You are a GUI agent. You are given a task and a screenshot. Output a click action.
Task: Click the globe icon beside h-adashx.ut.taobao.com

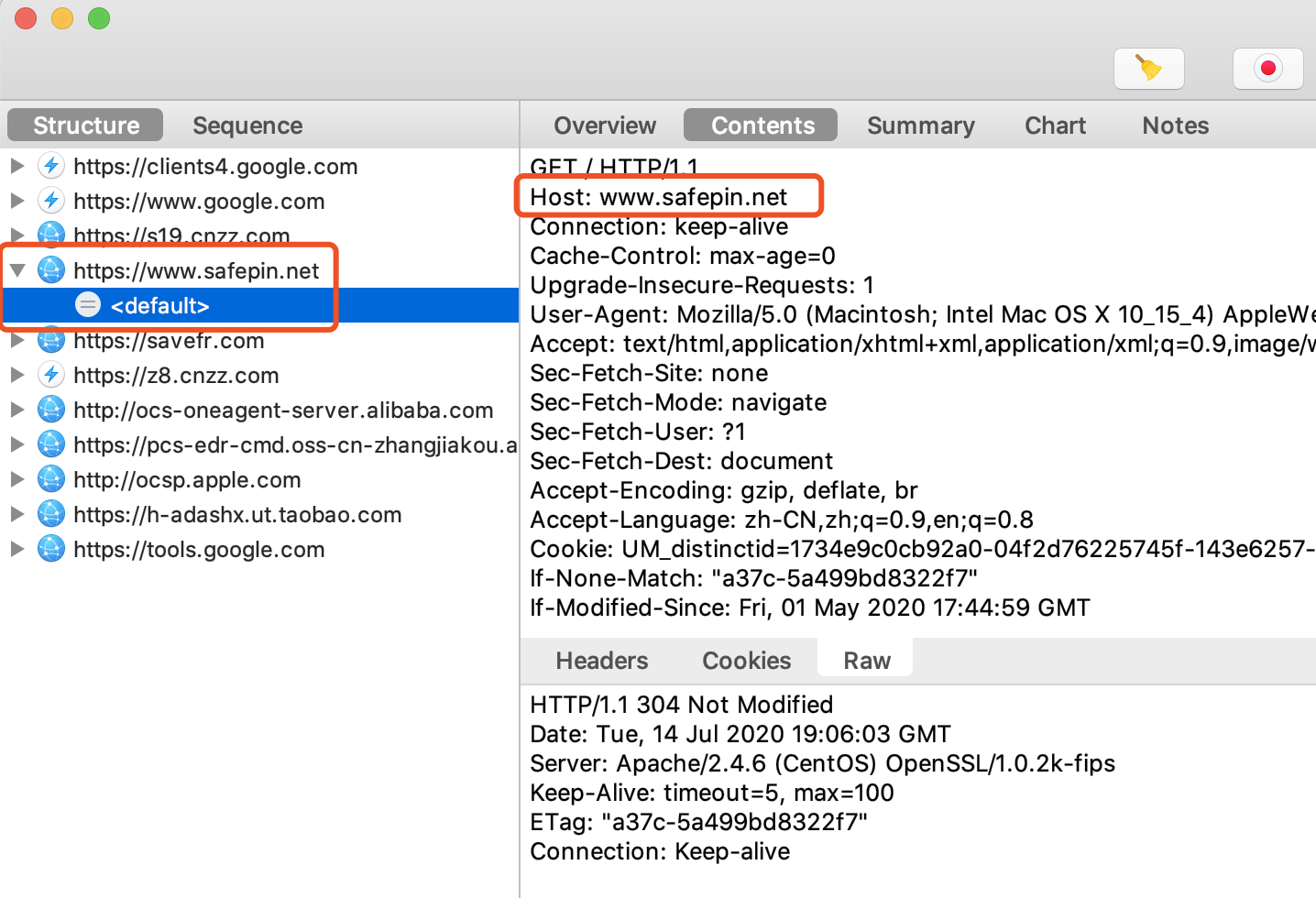pos(51,514)
